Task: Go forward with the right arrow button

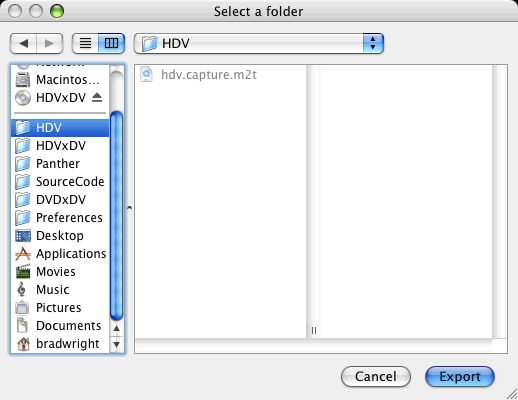Action: coord(50,43)
